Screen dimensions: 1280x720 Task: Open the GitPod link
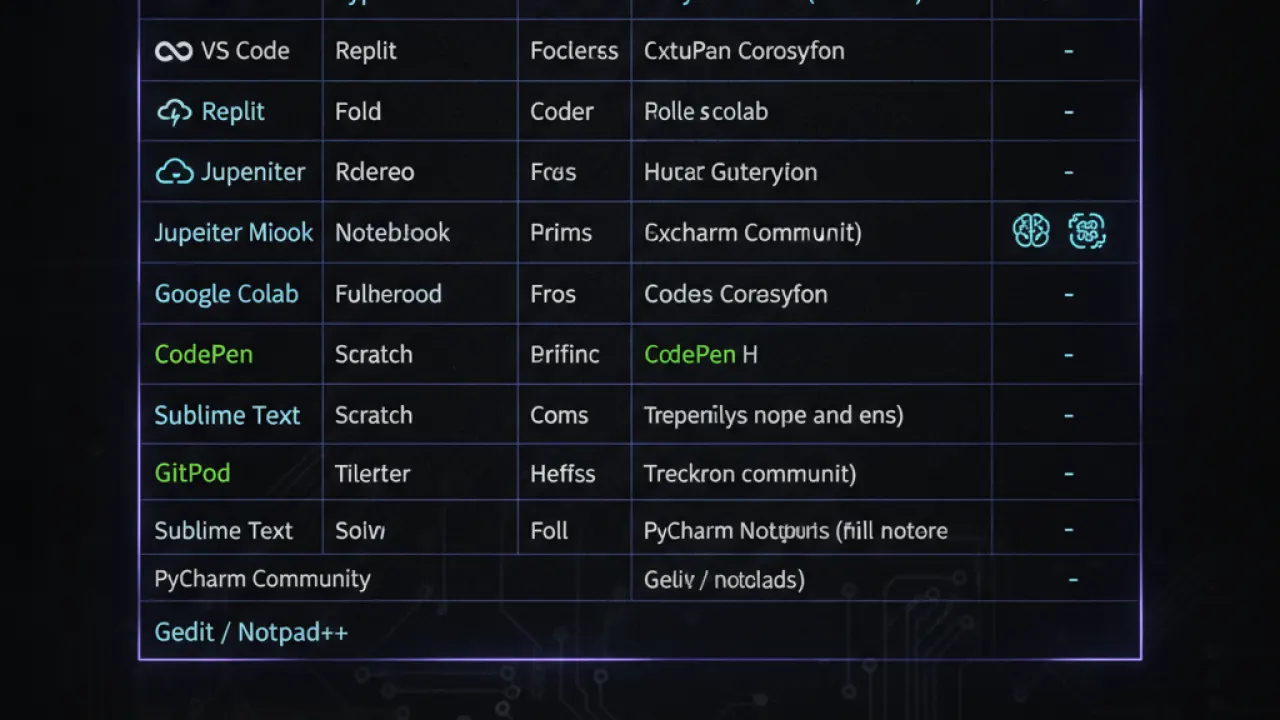(192, 473)
